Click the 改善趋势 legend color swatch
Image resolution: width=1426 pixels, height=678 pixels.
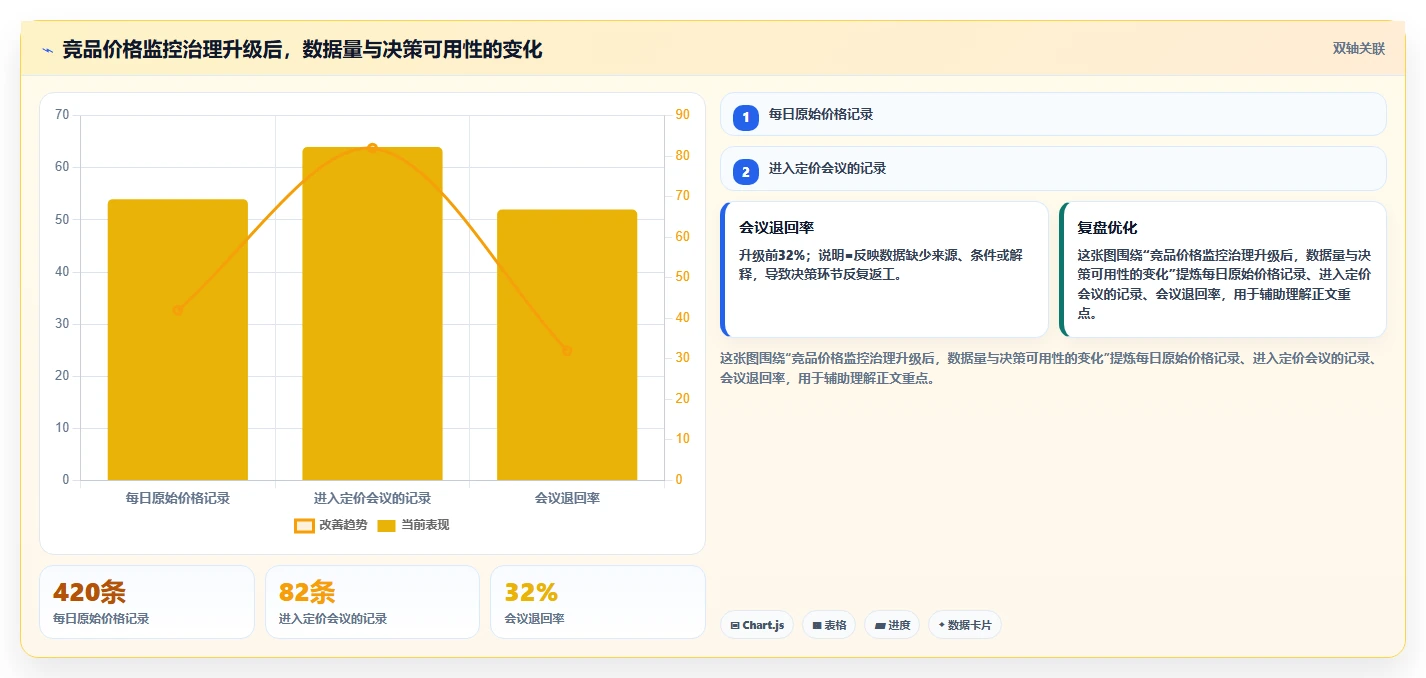click(x=304, y=525)
